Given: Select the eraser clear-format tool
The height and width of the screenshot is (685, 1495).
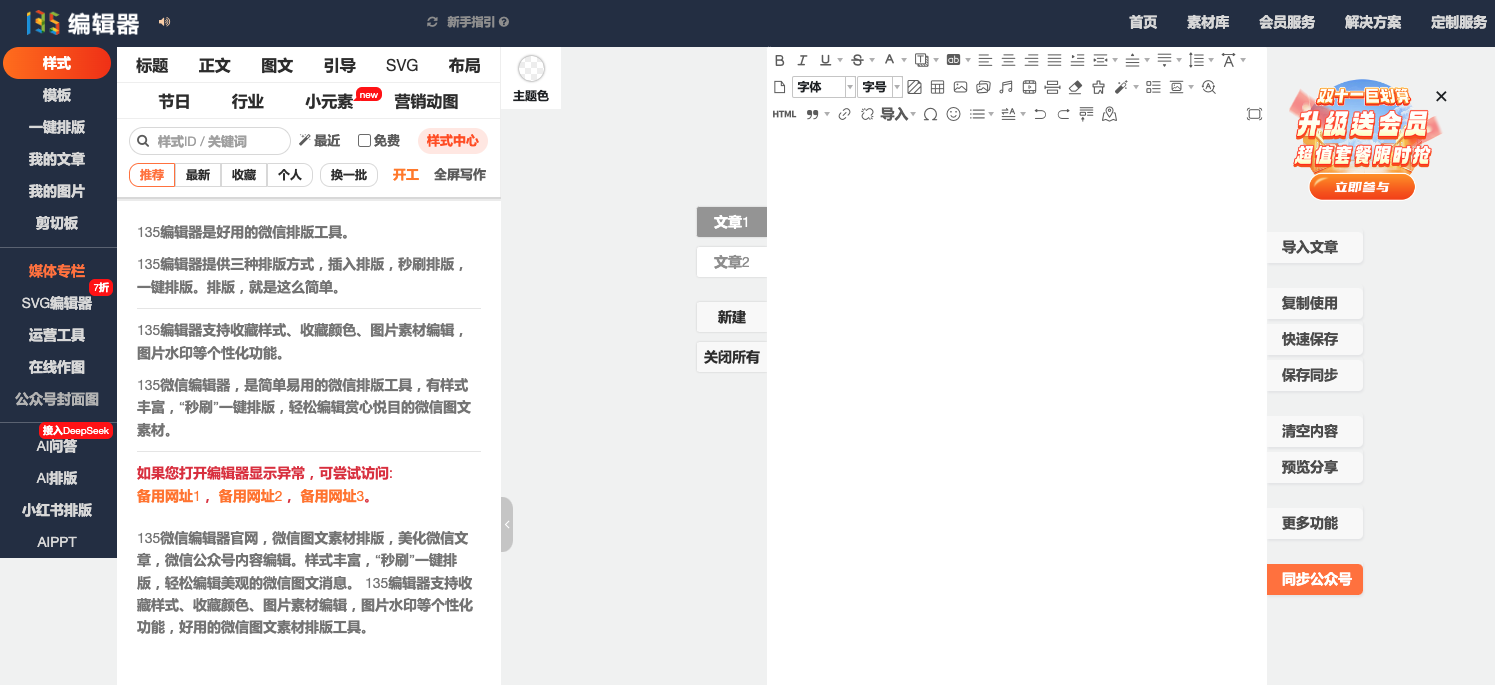Looking at the screenshot, I should click(1075, 87).
